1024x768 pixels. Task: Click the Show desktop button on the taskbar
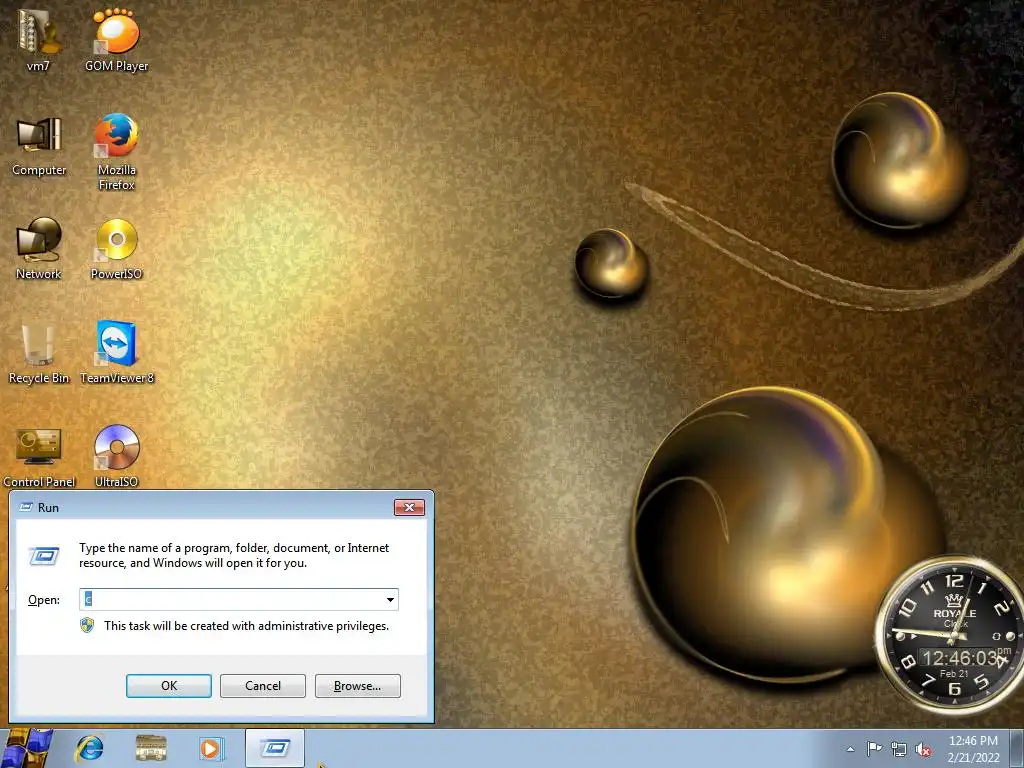tap(1017, 748)
